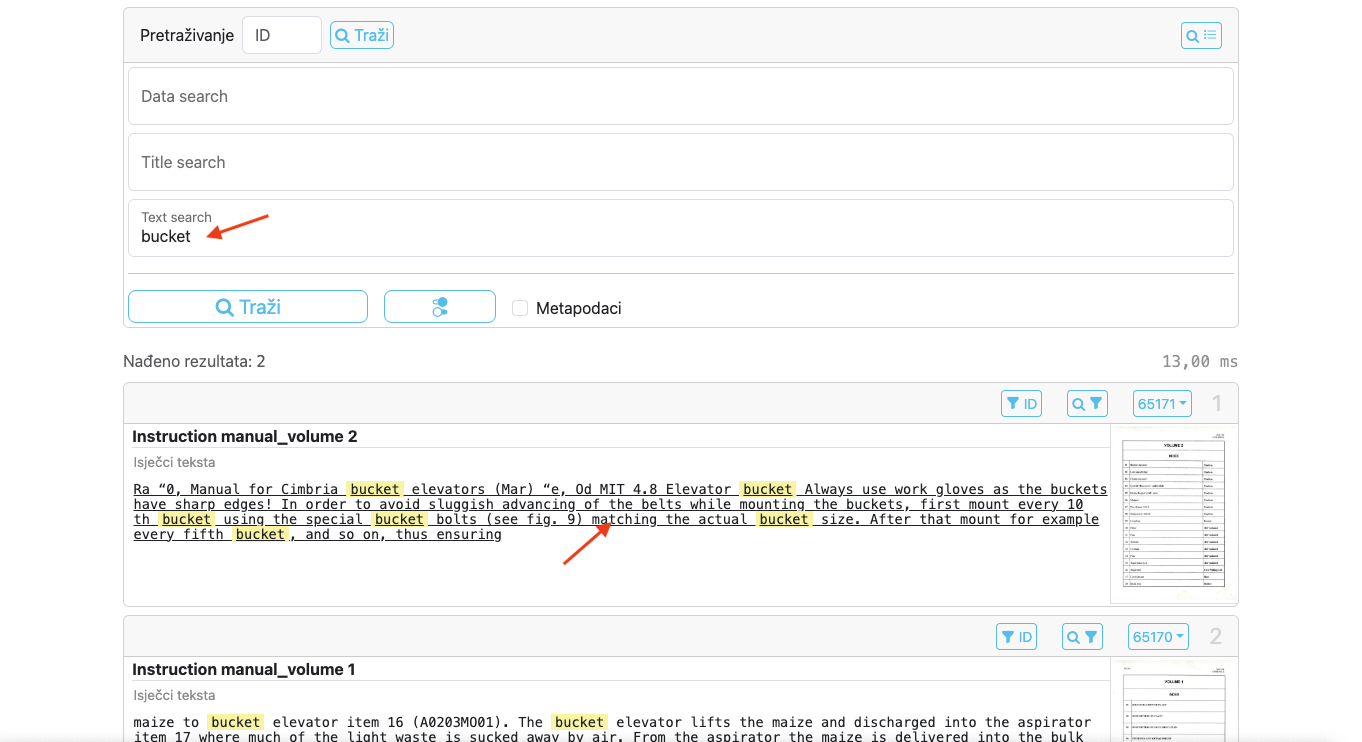The height and width of the screenshot is (742, 1362).
Task: Open the 65170 dropdown menu
Action: click(1157, 636)
